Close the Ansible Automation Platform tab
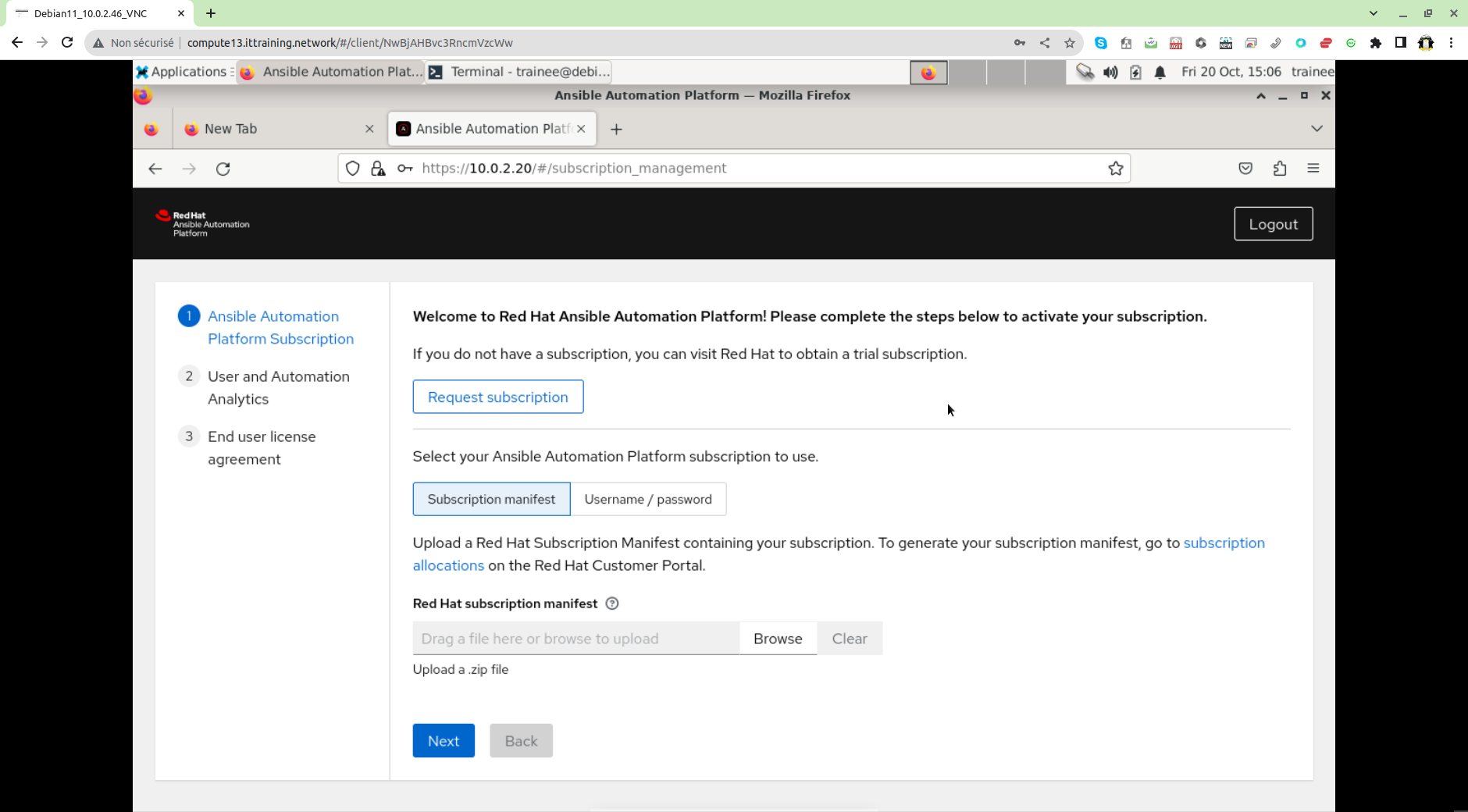 pos(581,129)
